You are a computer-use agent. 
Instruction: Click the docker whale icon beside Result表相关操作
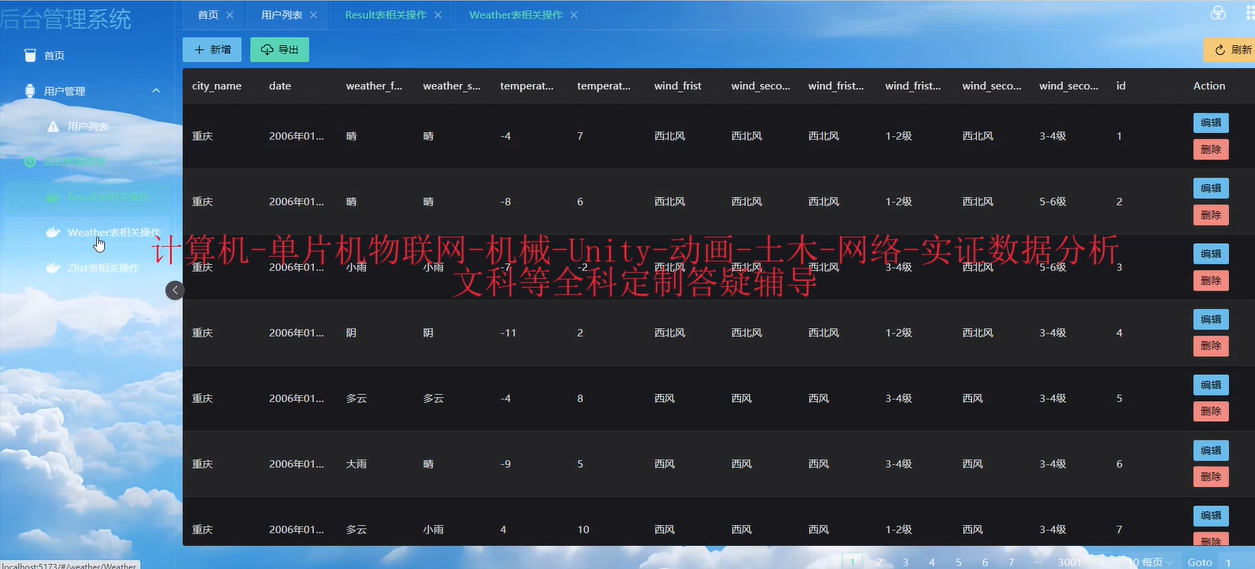coord(53,197)
